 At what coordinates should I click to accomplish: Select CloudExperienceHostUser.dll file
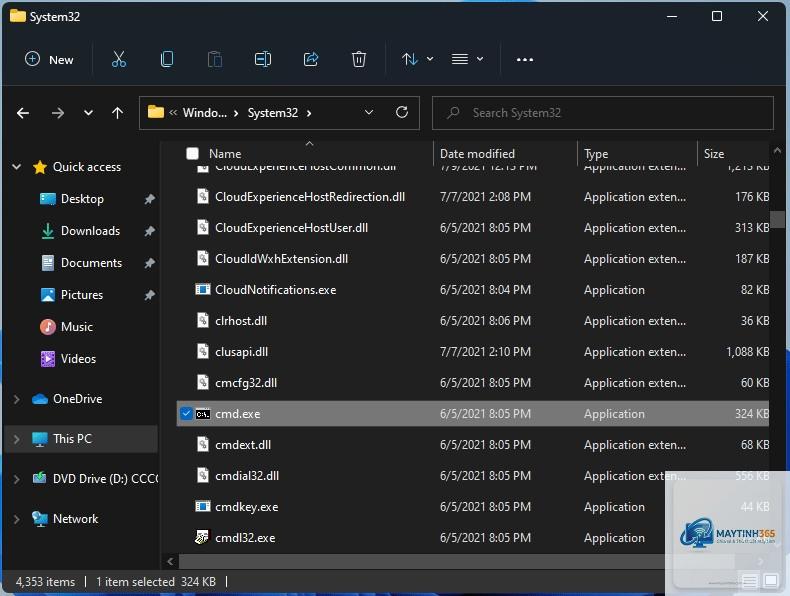tap(291, 228)
